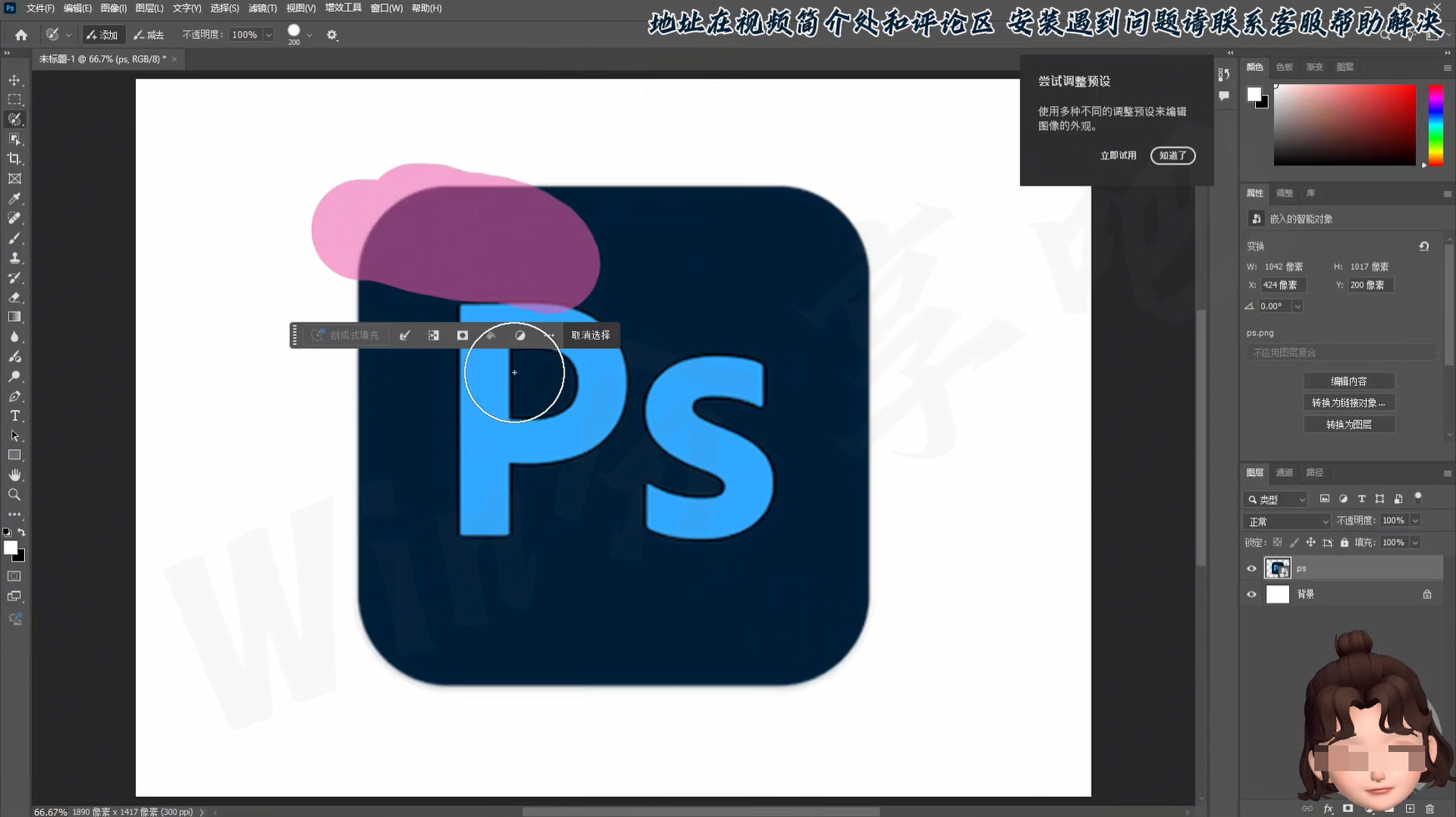
Task: Click the mask icon in contextual taskbar
Action: tap(462, 335)
